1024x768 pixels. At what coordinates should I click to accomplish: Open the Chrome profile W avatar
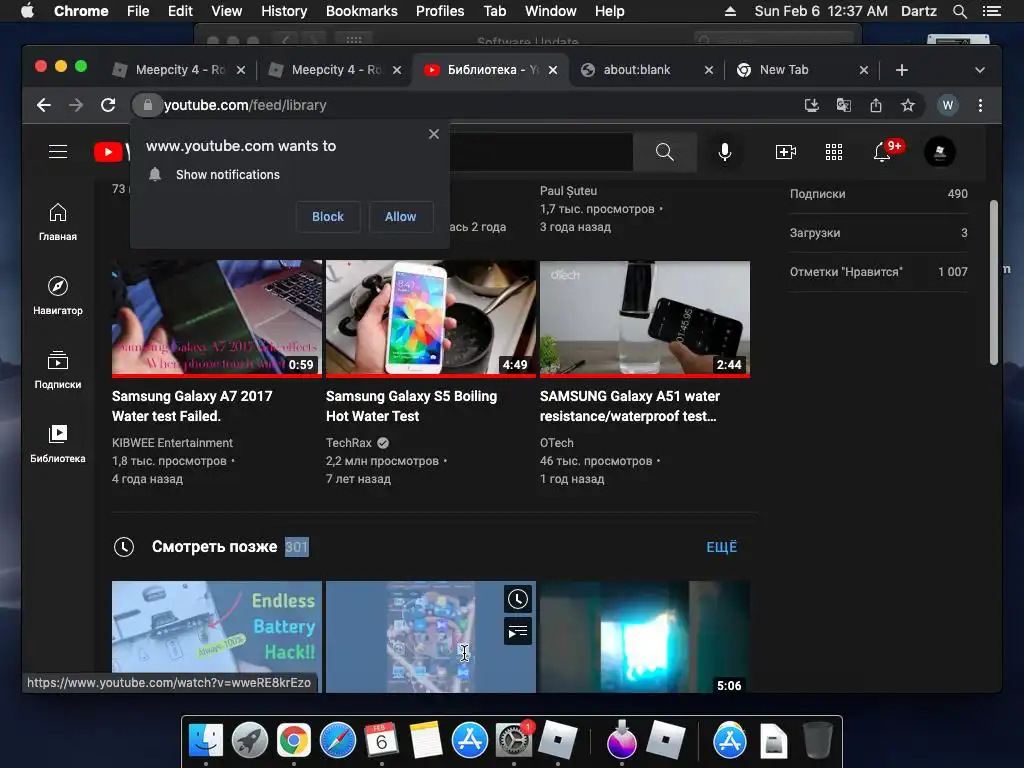948,105
